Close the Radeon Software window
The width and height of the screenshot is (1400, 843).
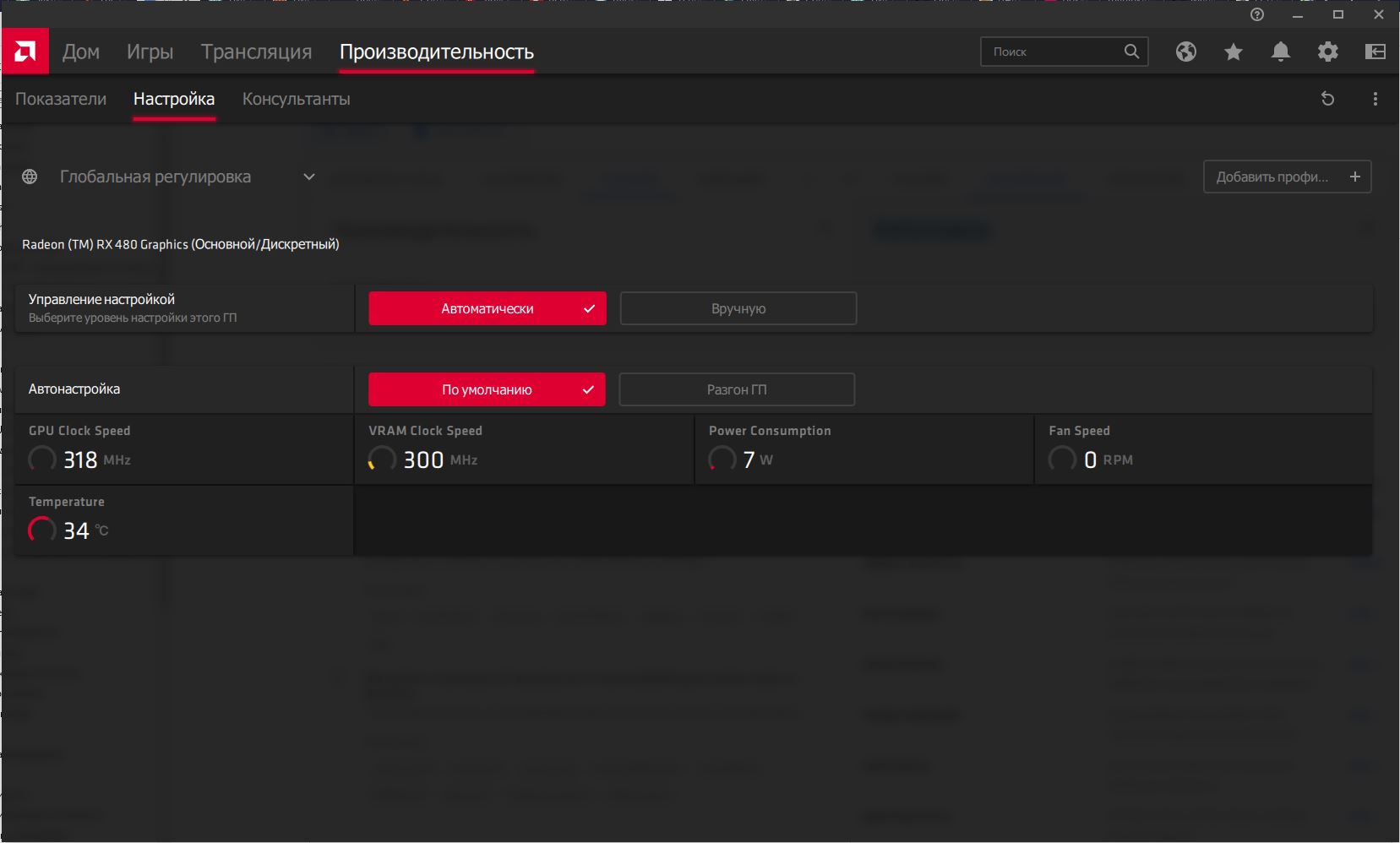(1379, 14)
